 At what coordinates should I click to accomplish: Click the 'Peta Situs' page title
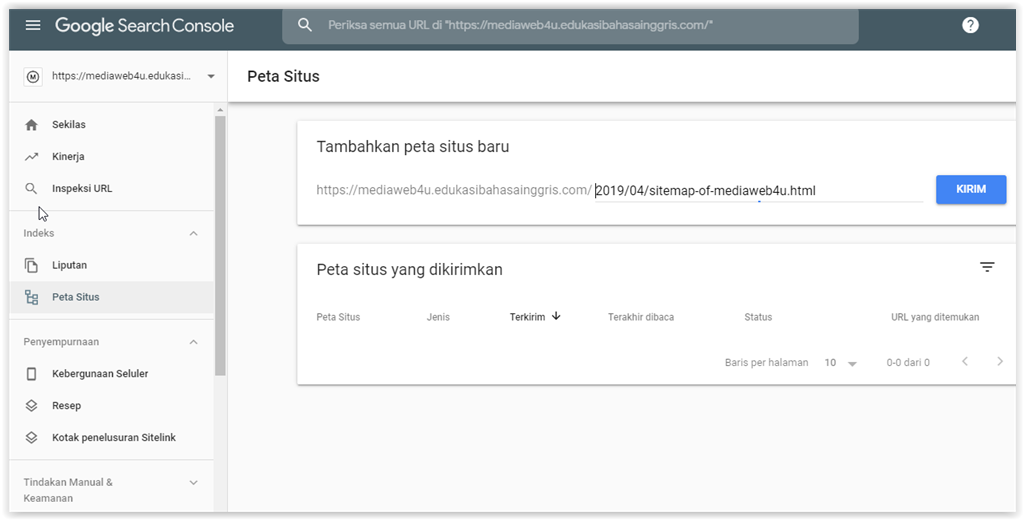[283, 76]
